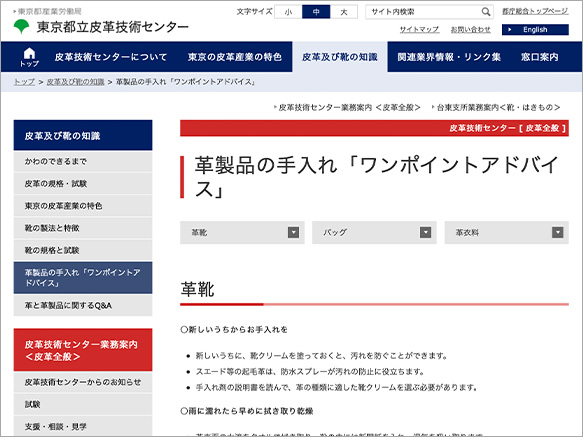Image resolution: width=583 pixels, height=437 pixels.
Task: Open 関連業界情報・リンク集 menu
Action: pos(449,57)
